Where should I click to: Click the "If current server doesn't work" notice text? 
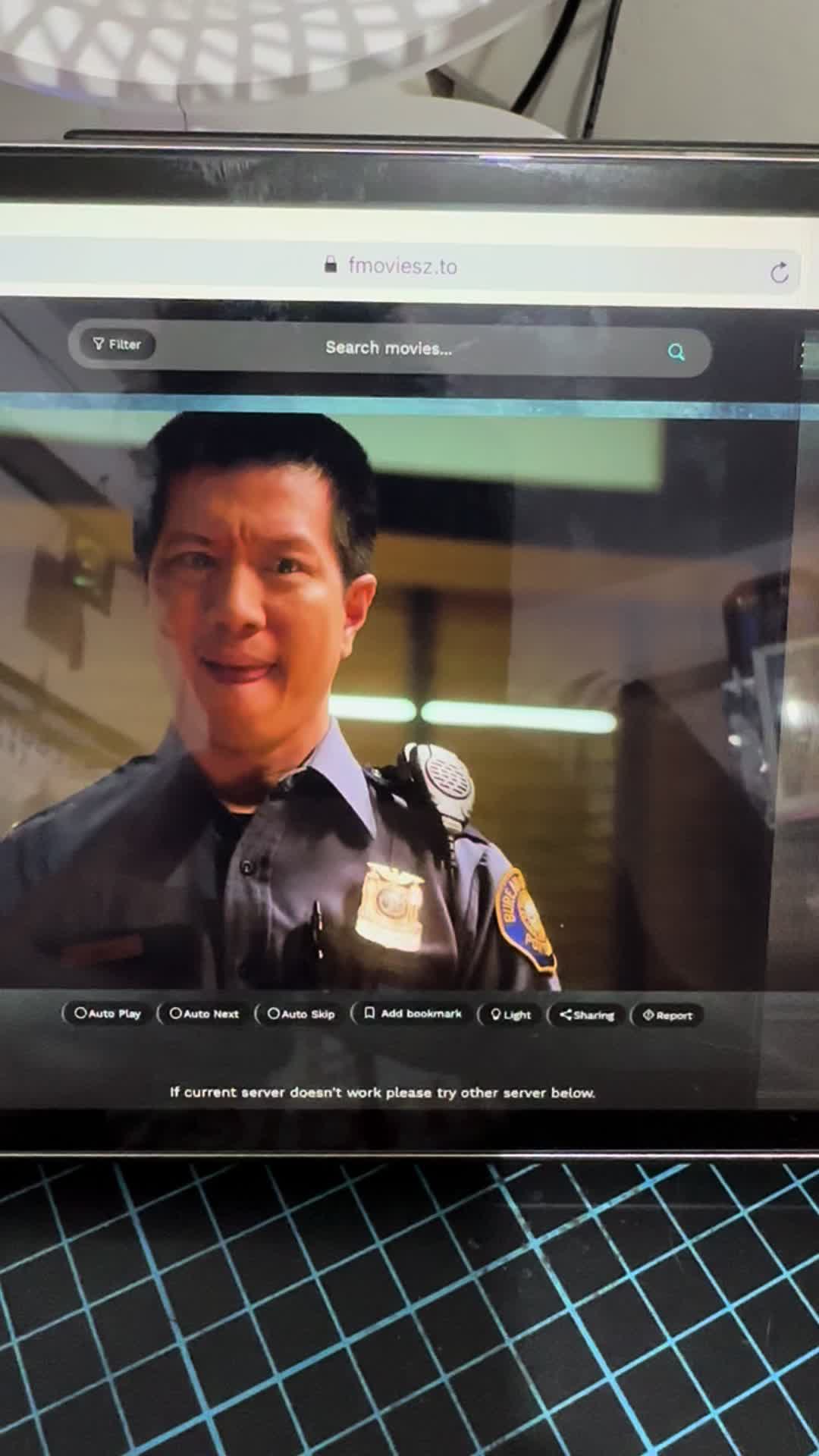[x=382, y=1093]
